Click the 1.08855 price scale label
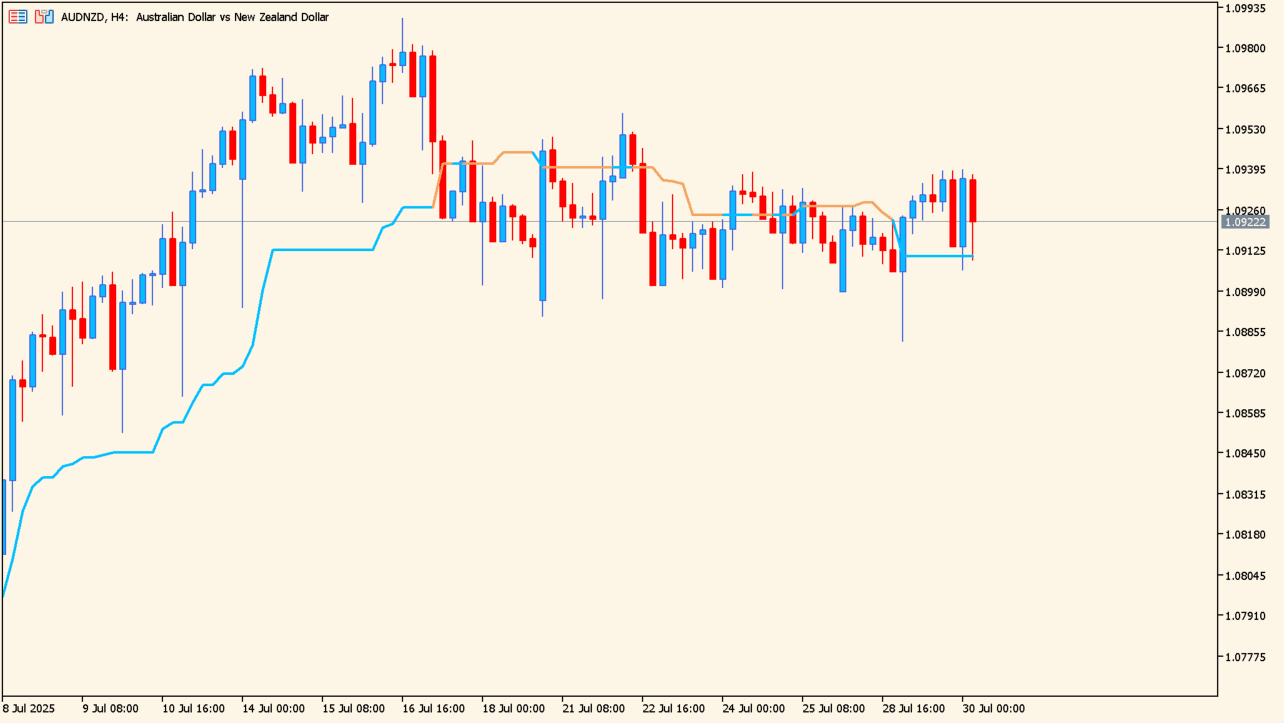This screenshot has width=1284, height=723. (x=1246, y=332)
